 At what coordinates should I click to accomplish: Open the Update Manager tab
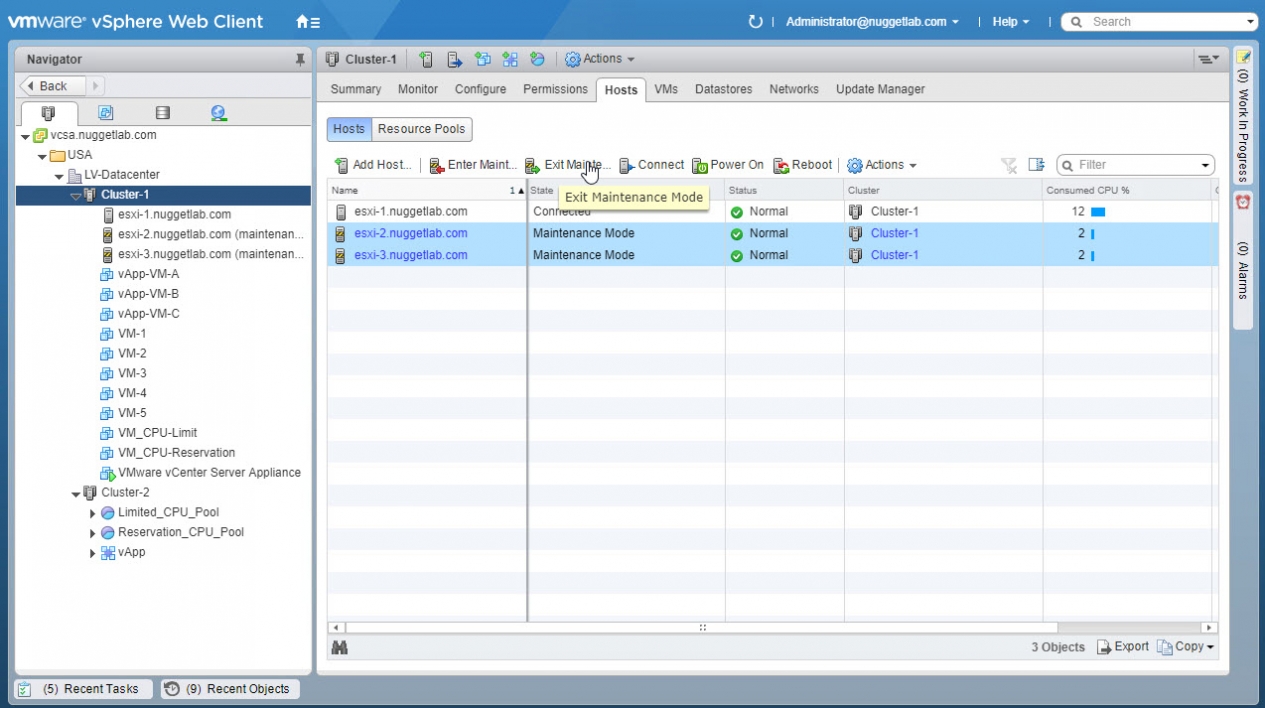(880, 89)
